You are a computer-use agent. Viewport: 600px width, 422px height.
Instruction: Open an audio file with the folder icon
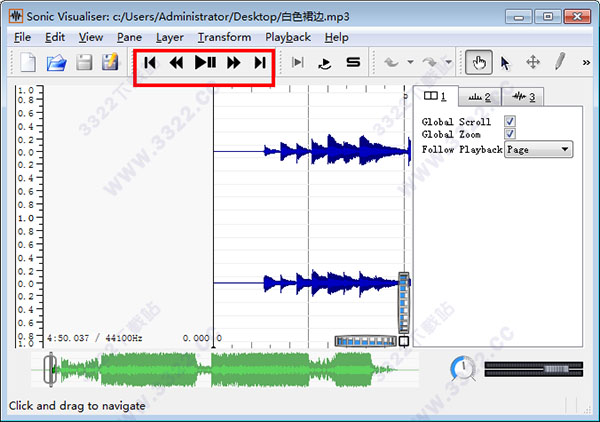pyautogui.click(x=57, y=62)
